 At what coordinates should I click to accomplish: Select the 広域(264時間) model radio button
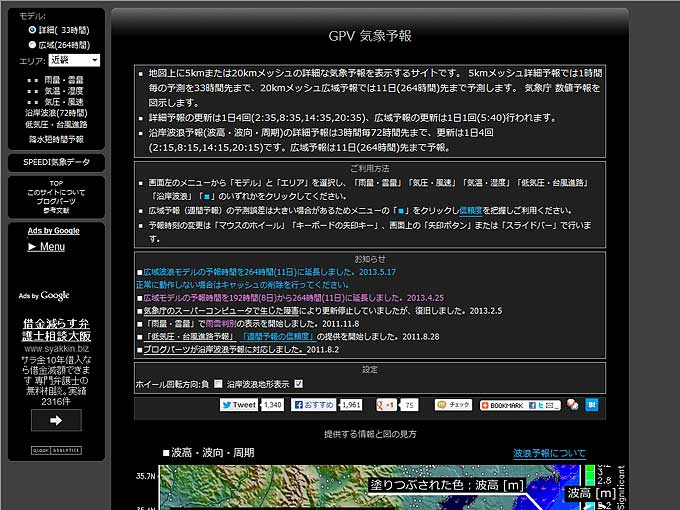32,45
